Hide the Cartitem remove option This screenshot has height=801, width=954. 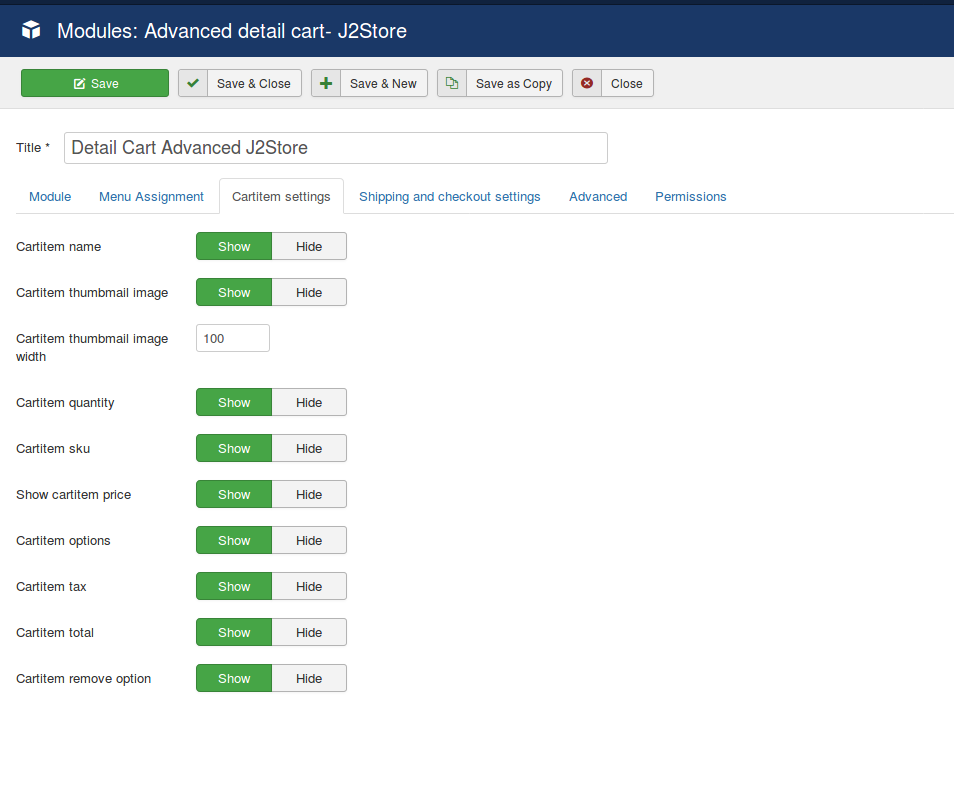tap(309, 679)
